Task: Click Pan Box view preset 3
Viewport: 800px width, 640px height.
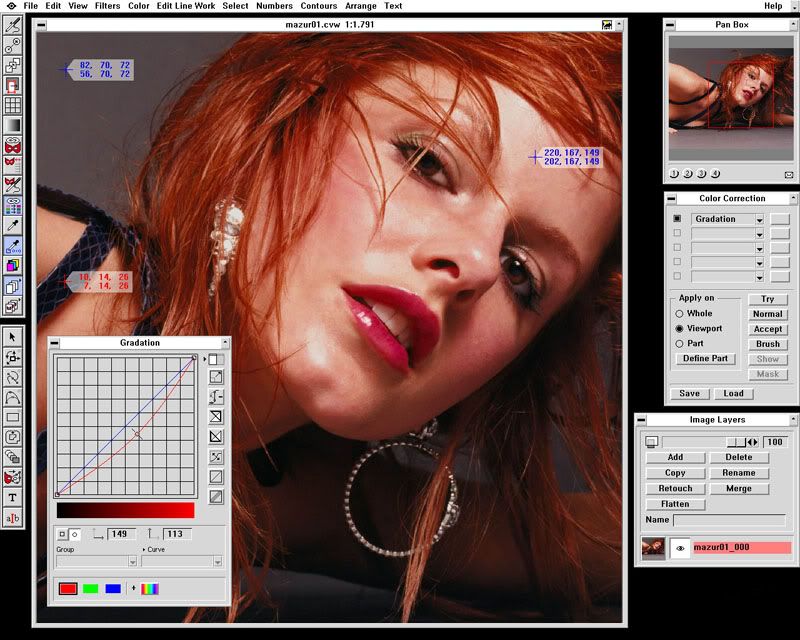Action: (702, 174)
